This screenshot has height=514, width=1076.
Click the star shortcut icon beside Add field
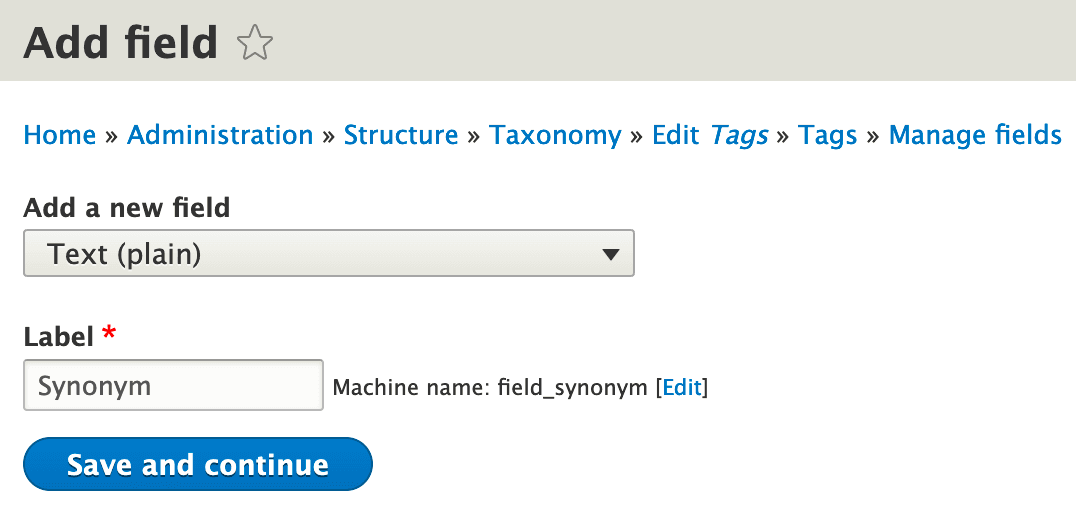pos(255,44)
